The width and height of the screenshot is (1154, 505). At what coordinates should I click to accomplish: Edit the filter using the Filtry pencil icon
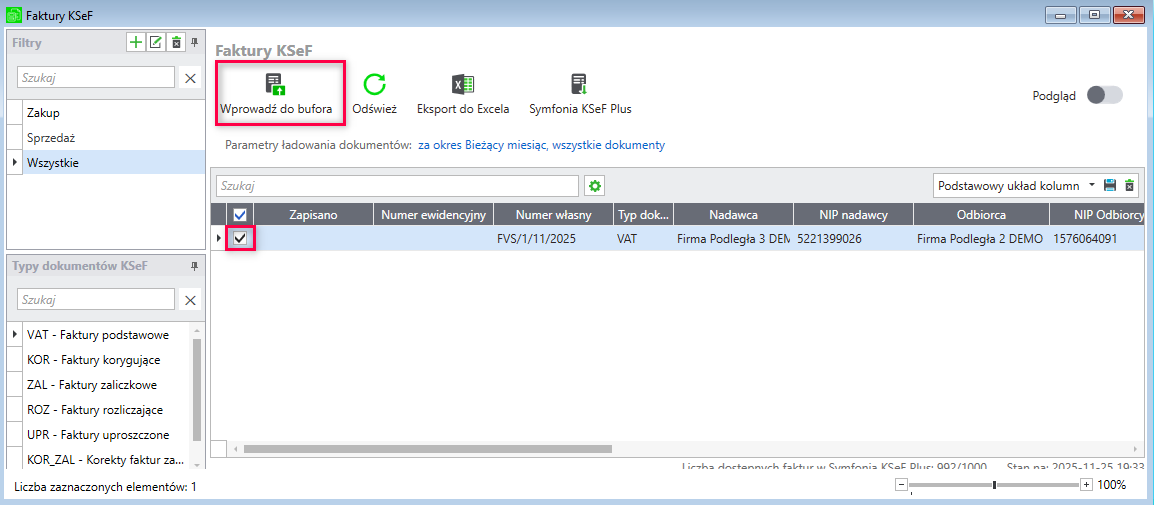[156, 42]
